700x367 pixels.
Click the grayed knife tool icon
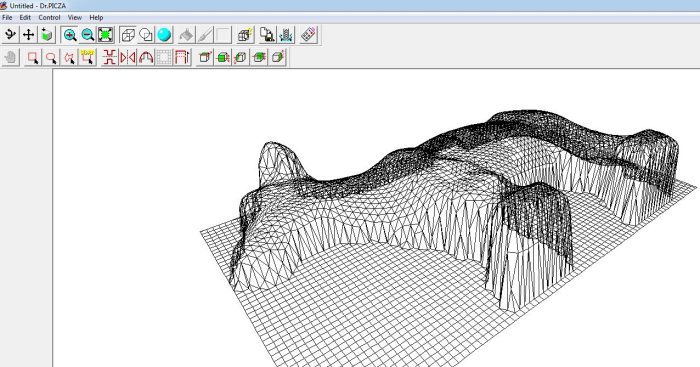pyautogui.click(x=205, y=35)
